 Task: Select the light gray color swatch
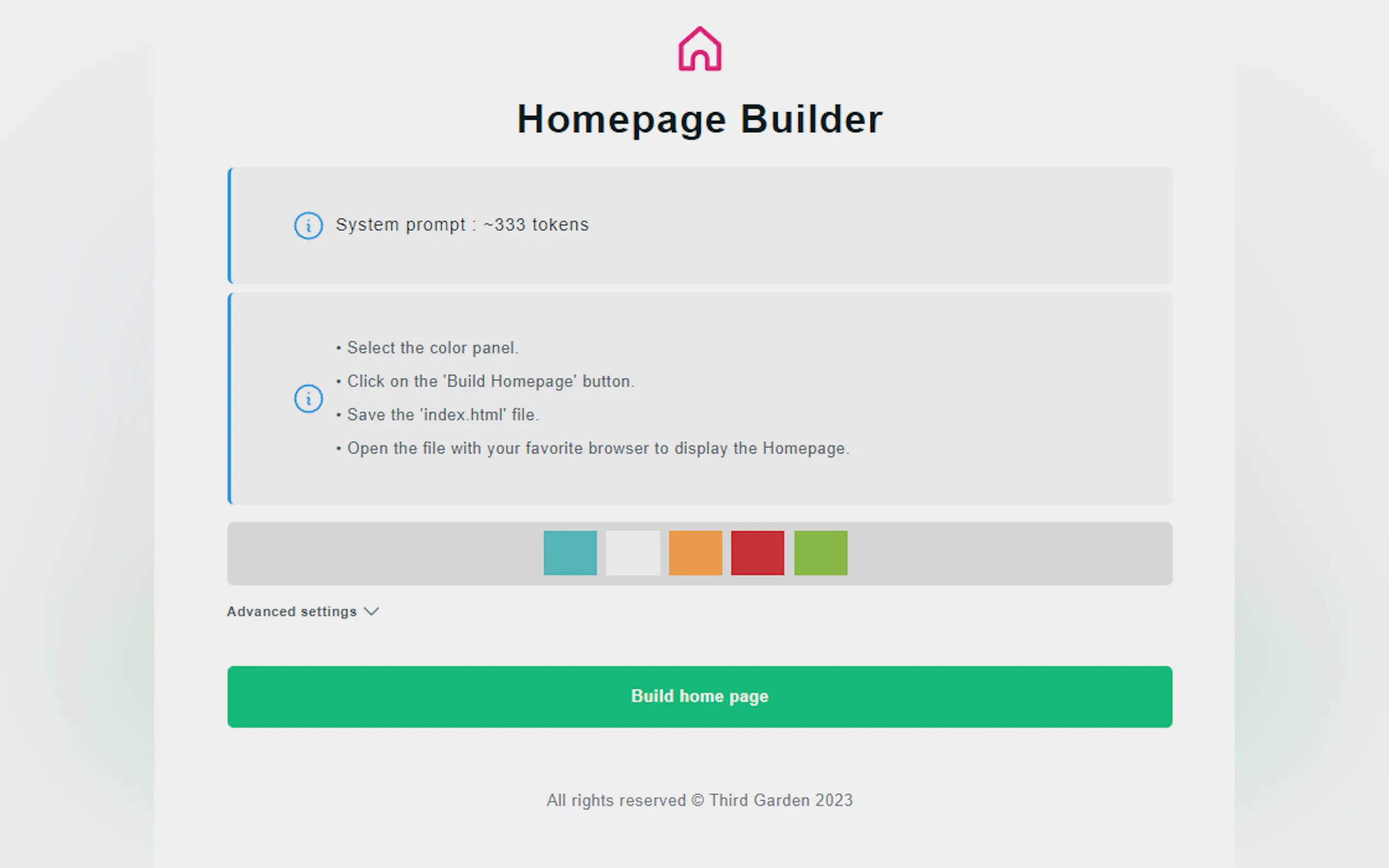click(632, 553)
